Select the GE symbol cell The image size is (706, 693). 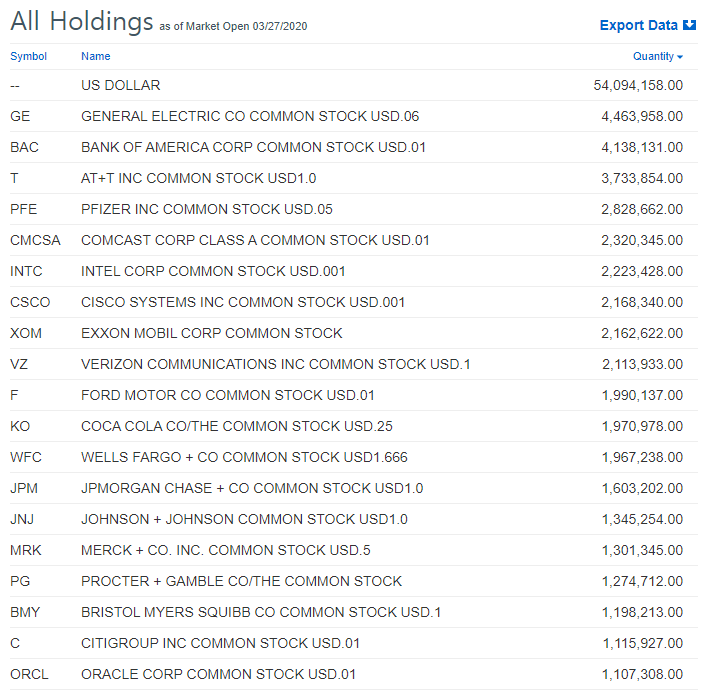tap(20, 116)
